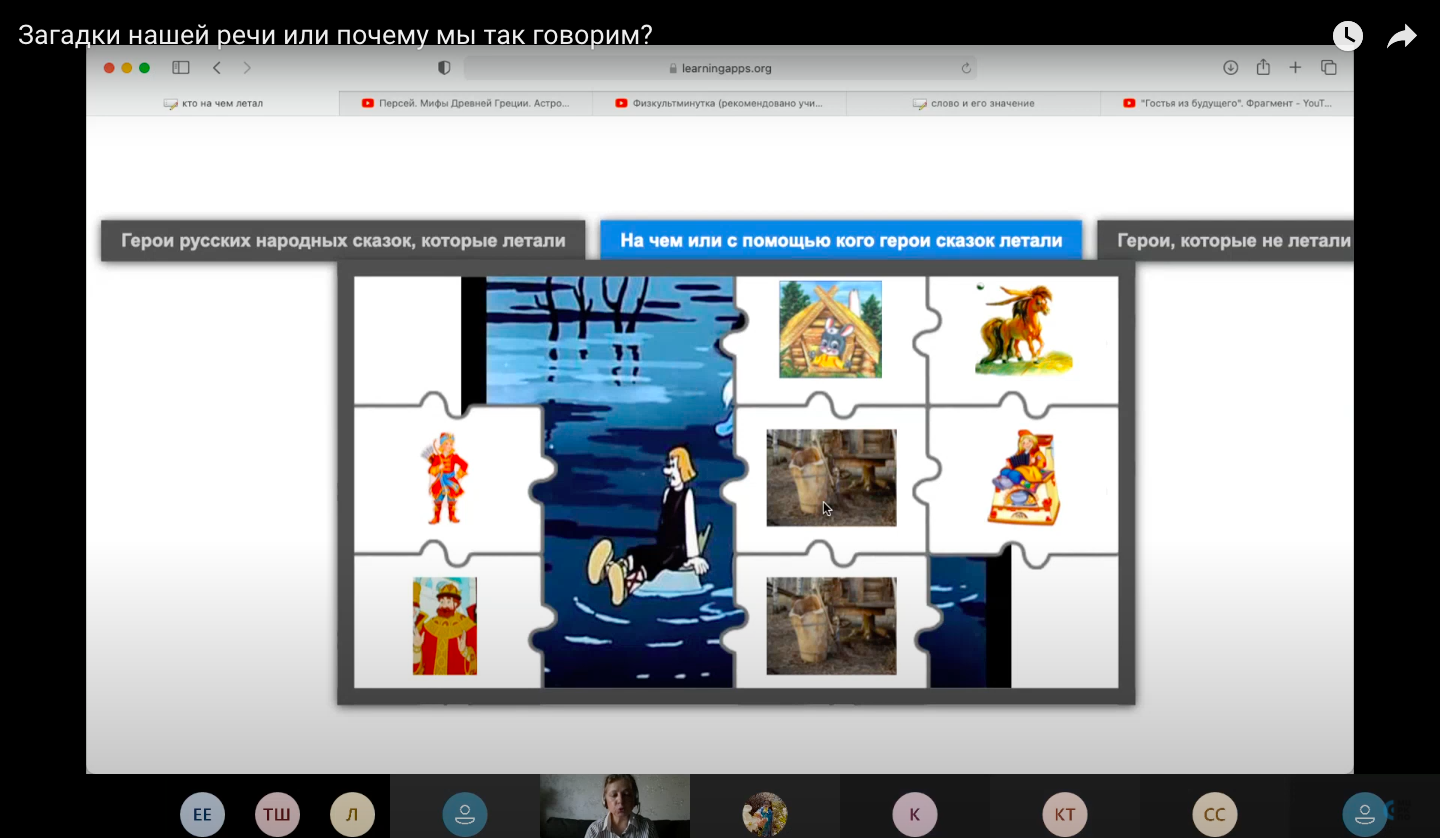This screenshot has height=838, width=1440.
Task: Click participant avatar "КТ"
Action: [1064, 814]
